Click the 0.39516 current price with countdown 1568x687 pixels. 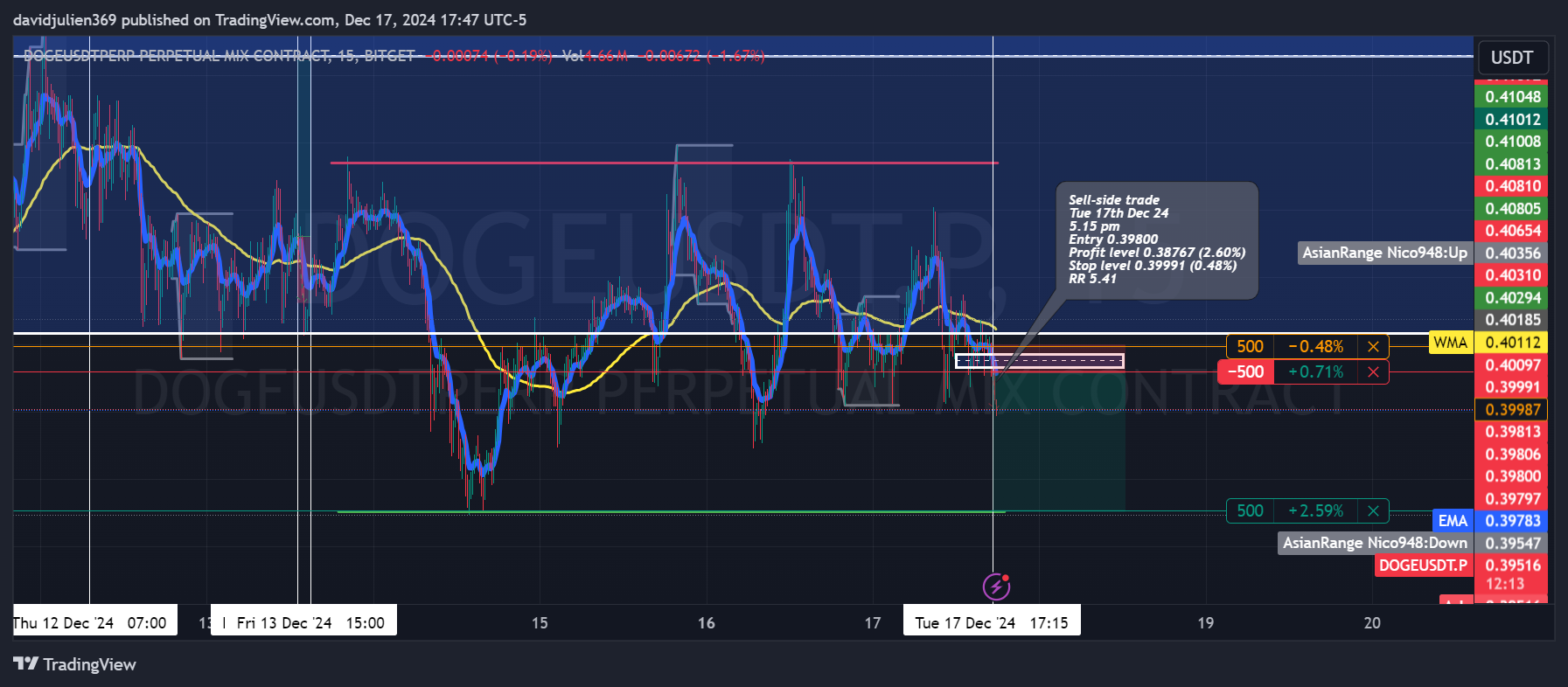1512,574
